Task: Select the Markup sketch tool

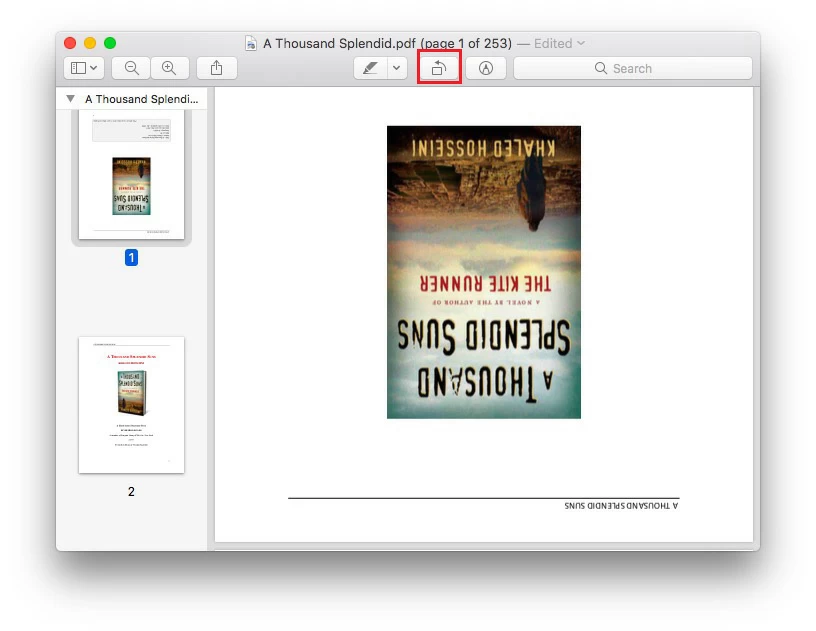Action: click(371, 68)
